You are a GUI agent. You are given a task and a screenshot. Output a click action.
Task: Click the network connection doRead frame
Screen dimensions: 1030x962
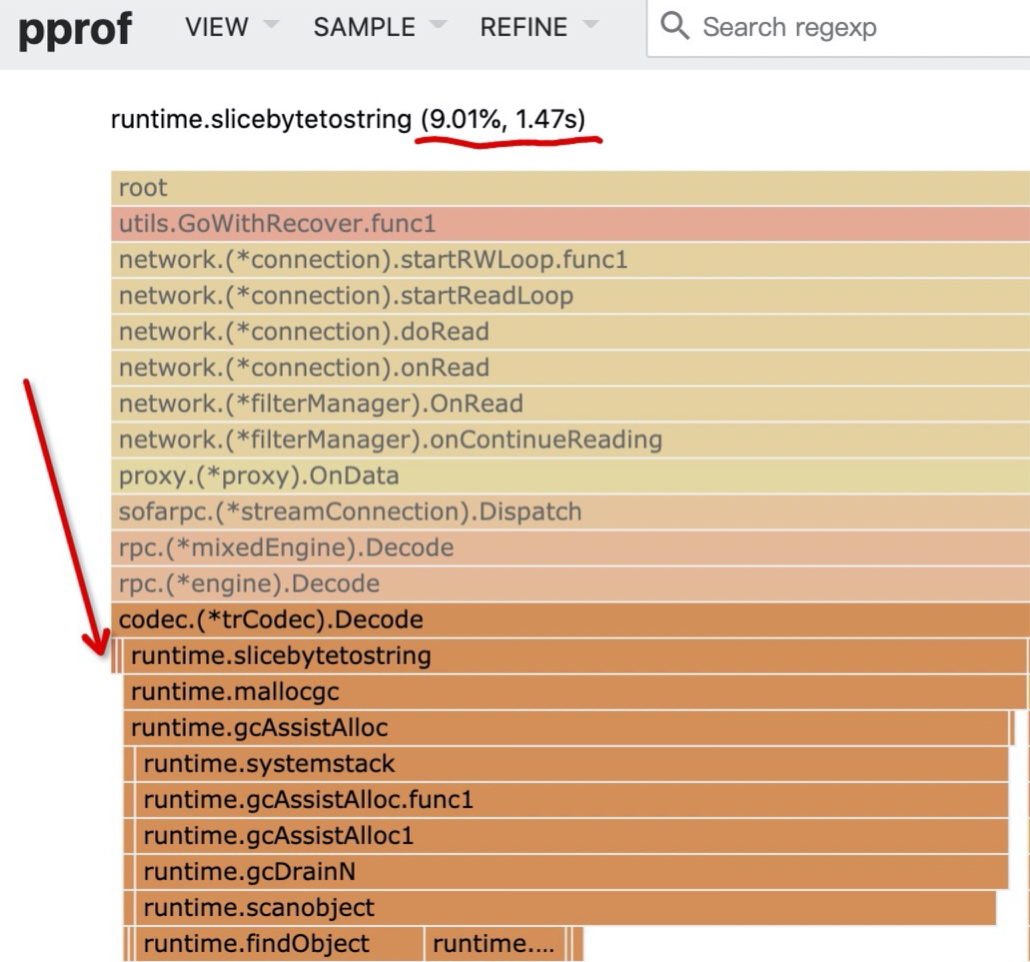coord(570,332)
